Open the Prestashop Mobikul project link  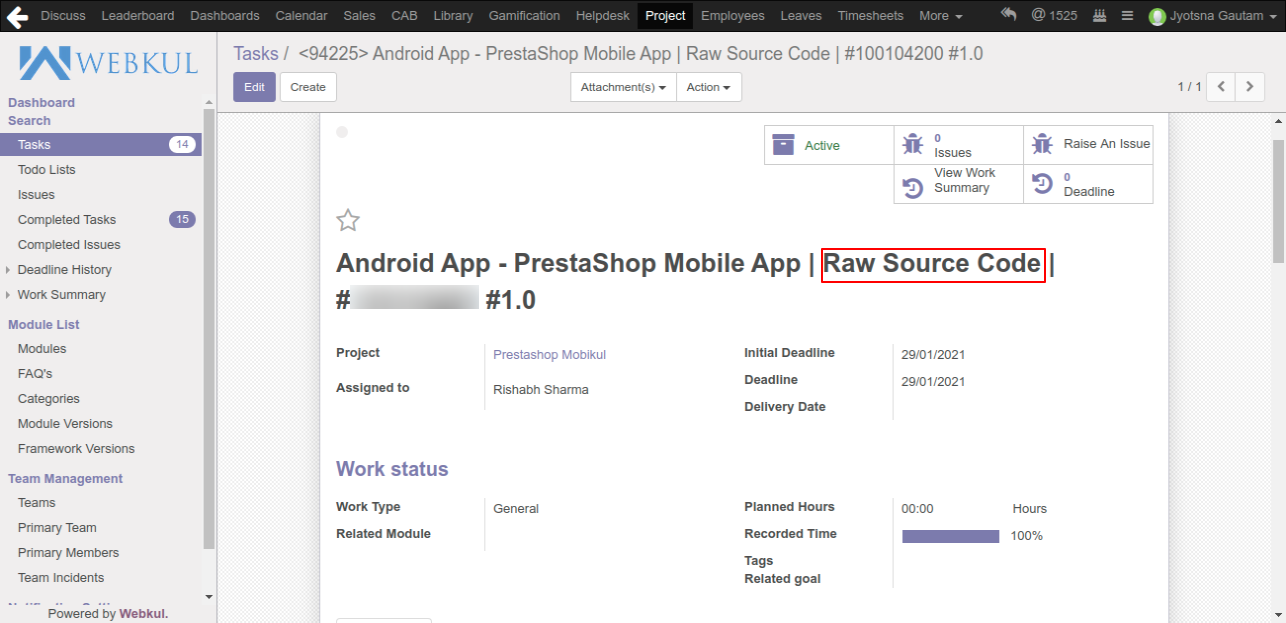pos(549,354)
